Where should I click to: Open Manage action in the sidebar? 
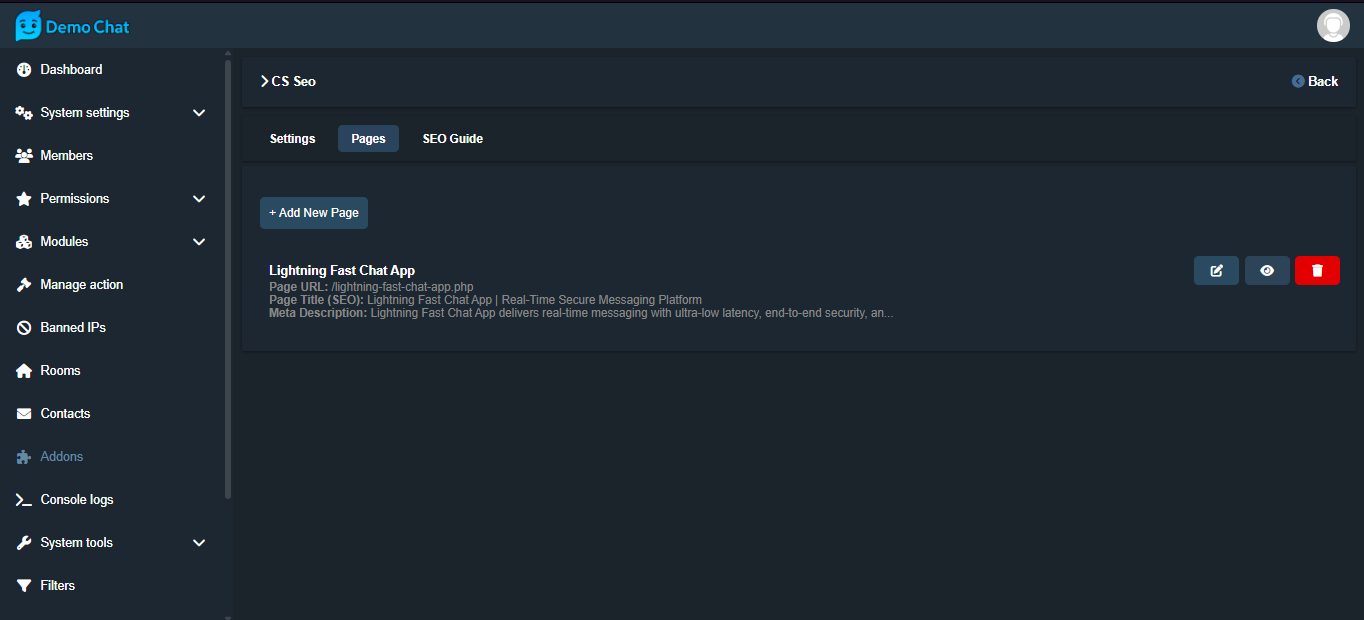[x=81, y=285]
